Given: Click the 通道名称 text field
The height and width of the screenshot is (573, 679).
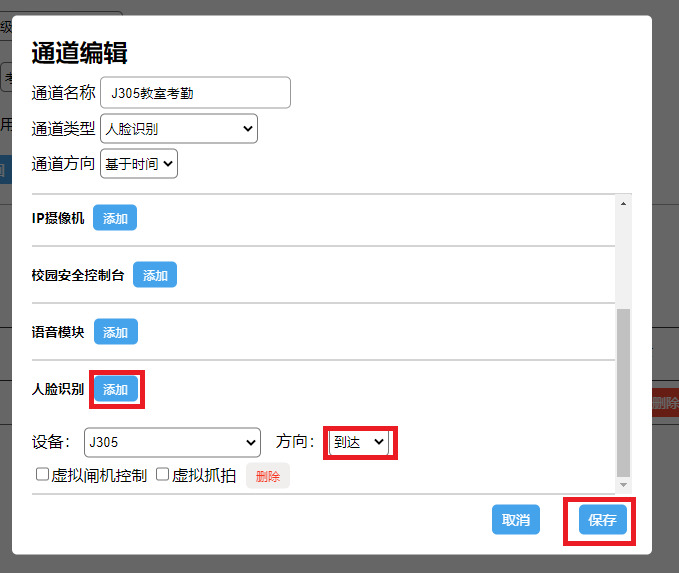Looking at the screenshot, I should pyautogui.click(x=195, y=93).
